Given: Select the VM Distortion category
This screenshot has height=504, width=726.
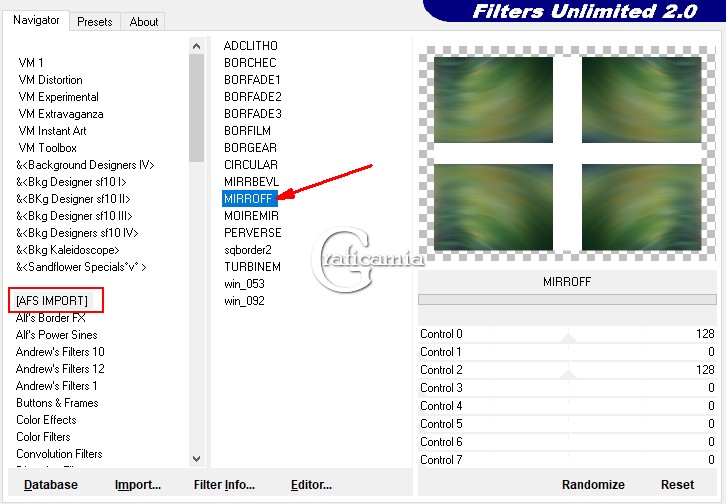Looking at the screenshot, I should (x=50, y=80).
